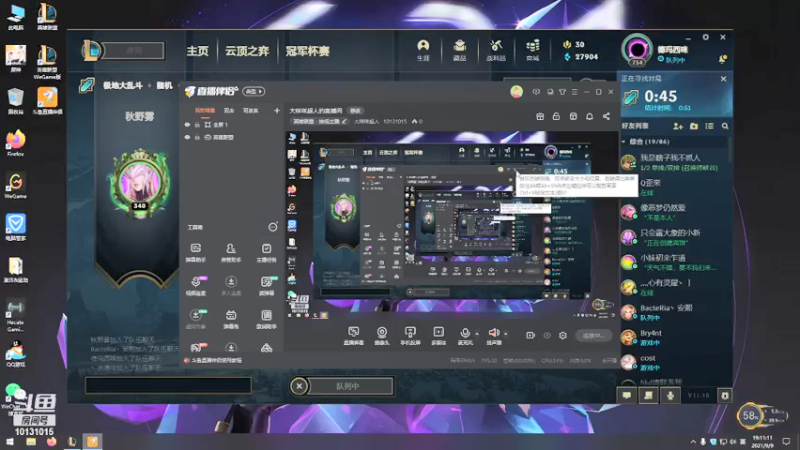Open the 云顶之弈 tab

click(x=247, y=51)
